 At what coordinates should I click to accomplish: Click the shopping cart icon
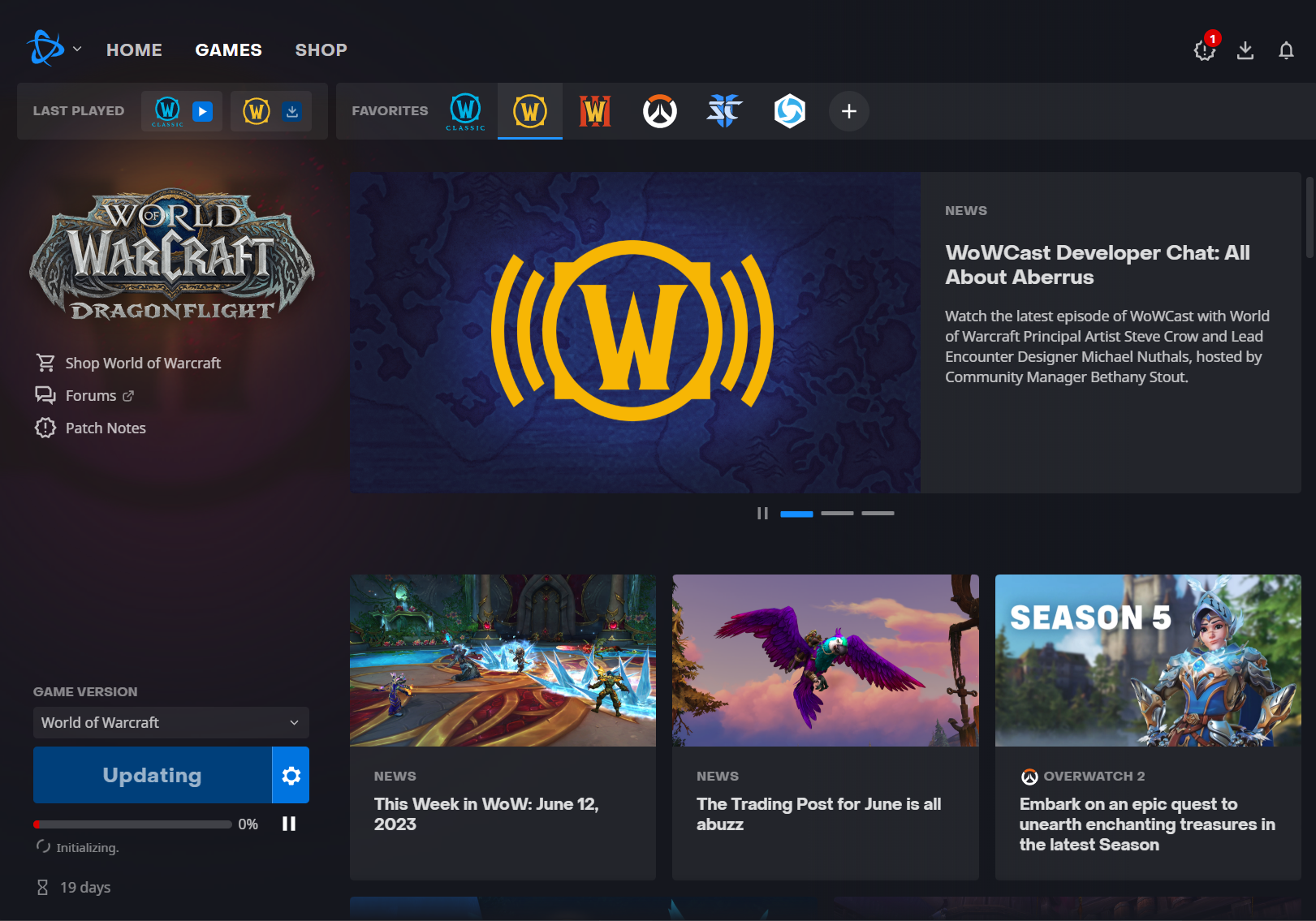click(45, 363)
